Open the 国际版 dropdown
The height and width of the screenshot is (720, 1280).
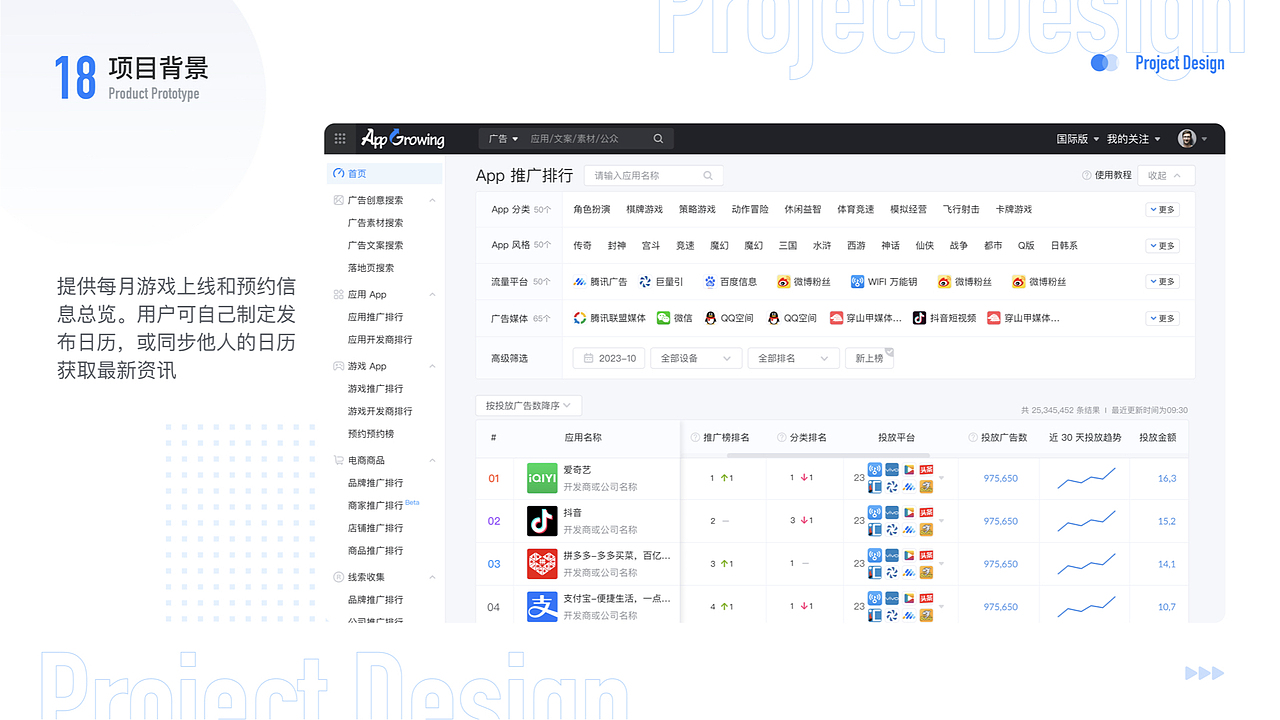click(1078, 139)
